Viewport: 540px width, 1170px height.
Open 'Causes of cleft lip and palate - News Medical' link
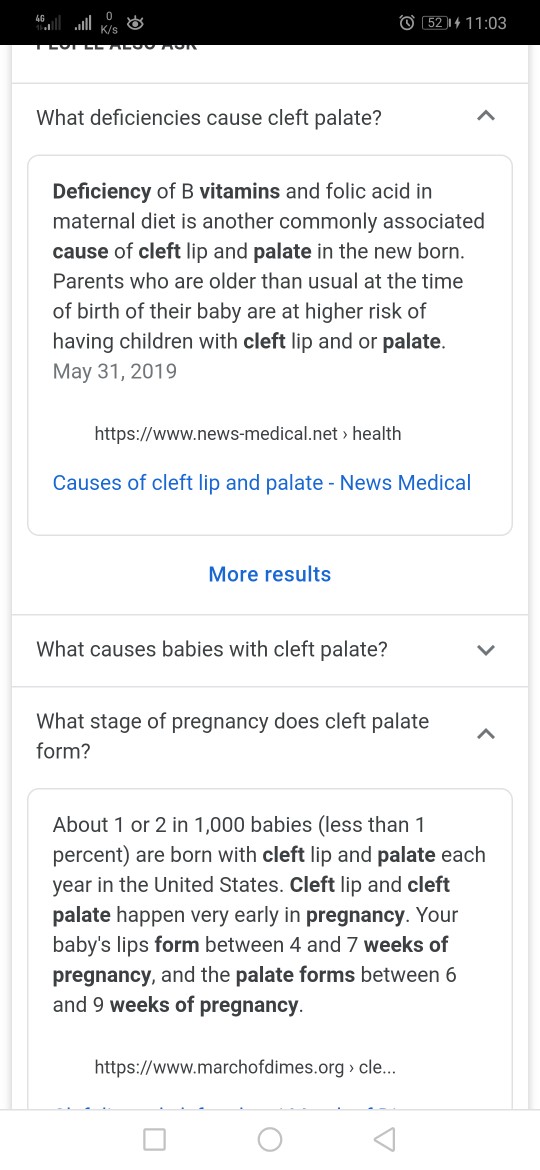pyautogui.click(x=262, y=483)
